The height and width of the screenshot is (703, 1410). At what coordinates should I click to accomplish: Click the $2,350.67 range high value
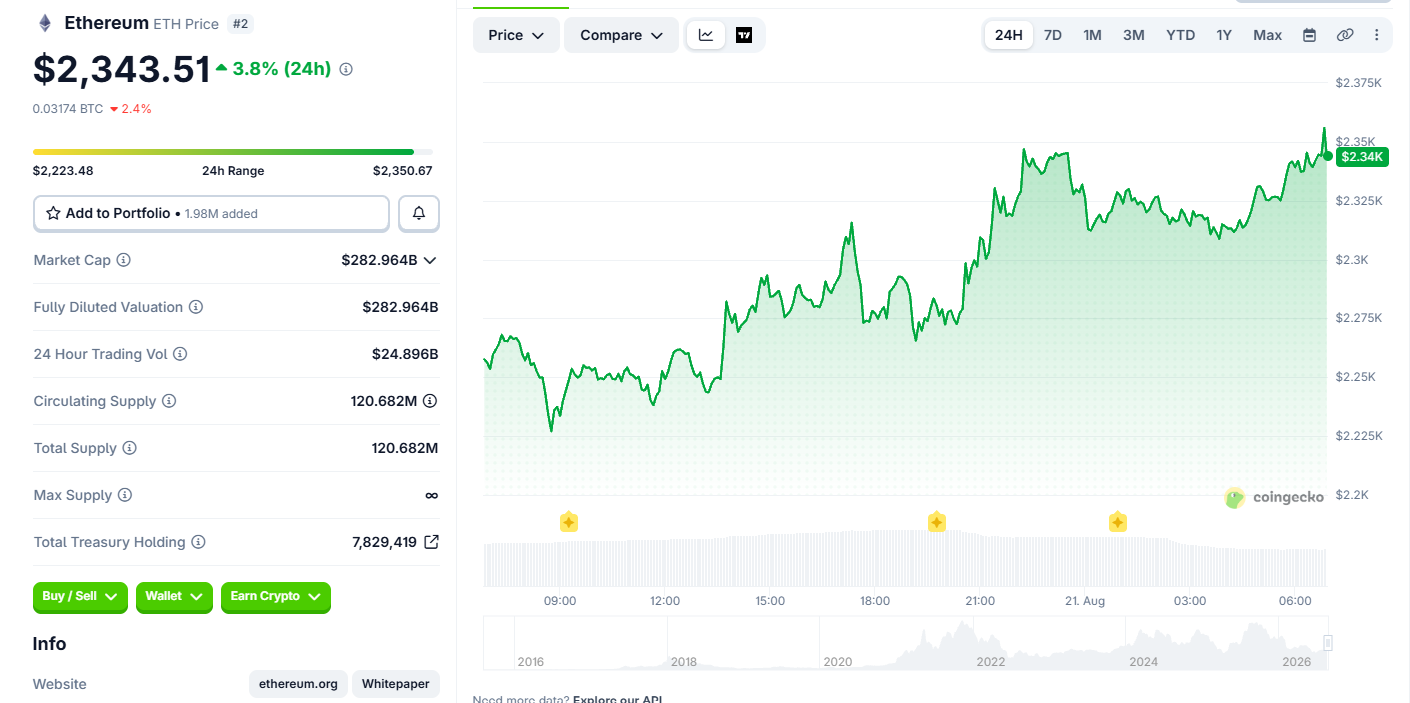pos(403,171)
